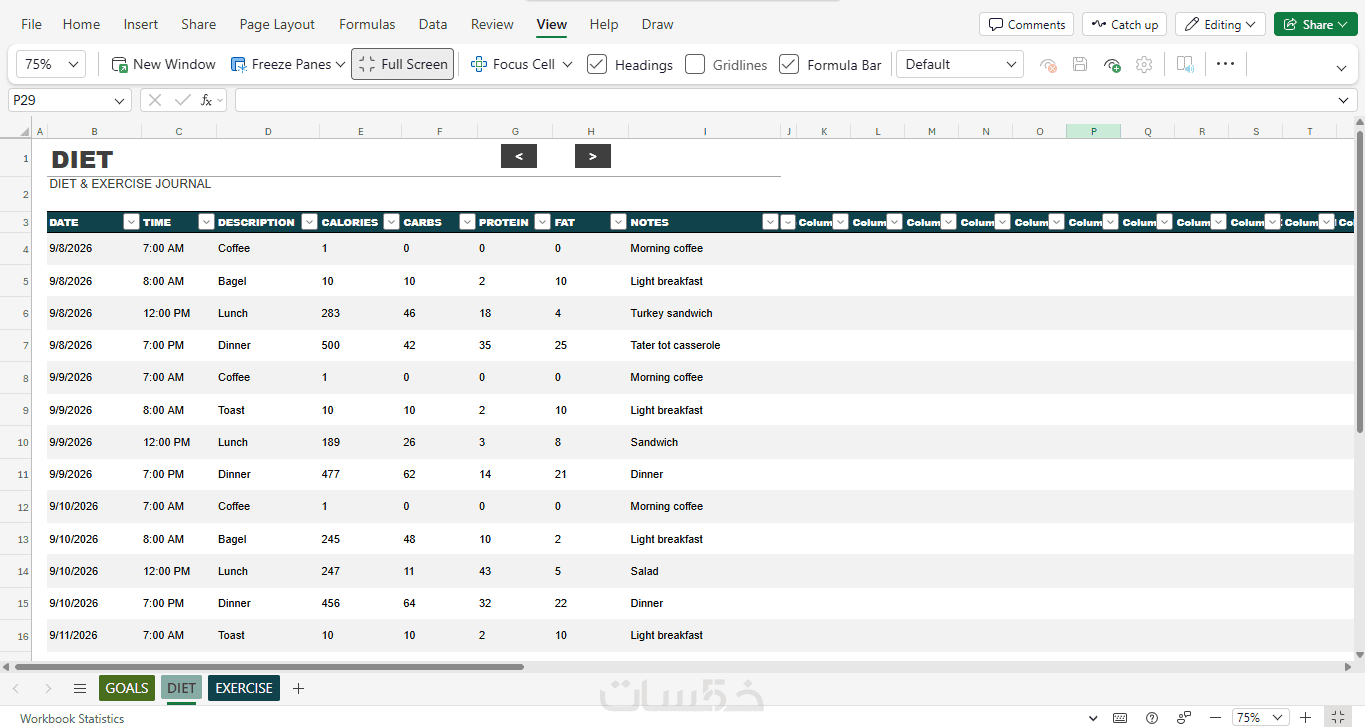Click the insert function fx icon

(206, 100)
